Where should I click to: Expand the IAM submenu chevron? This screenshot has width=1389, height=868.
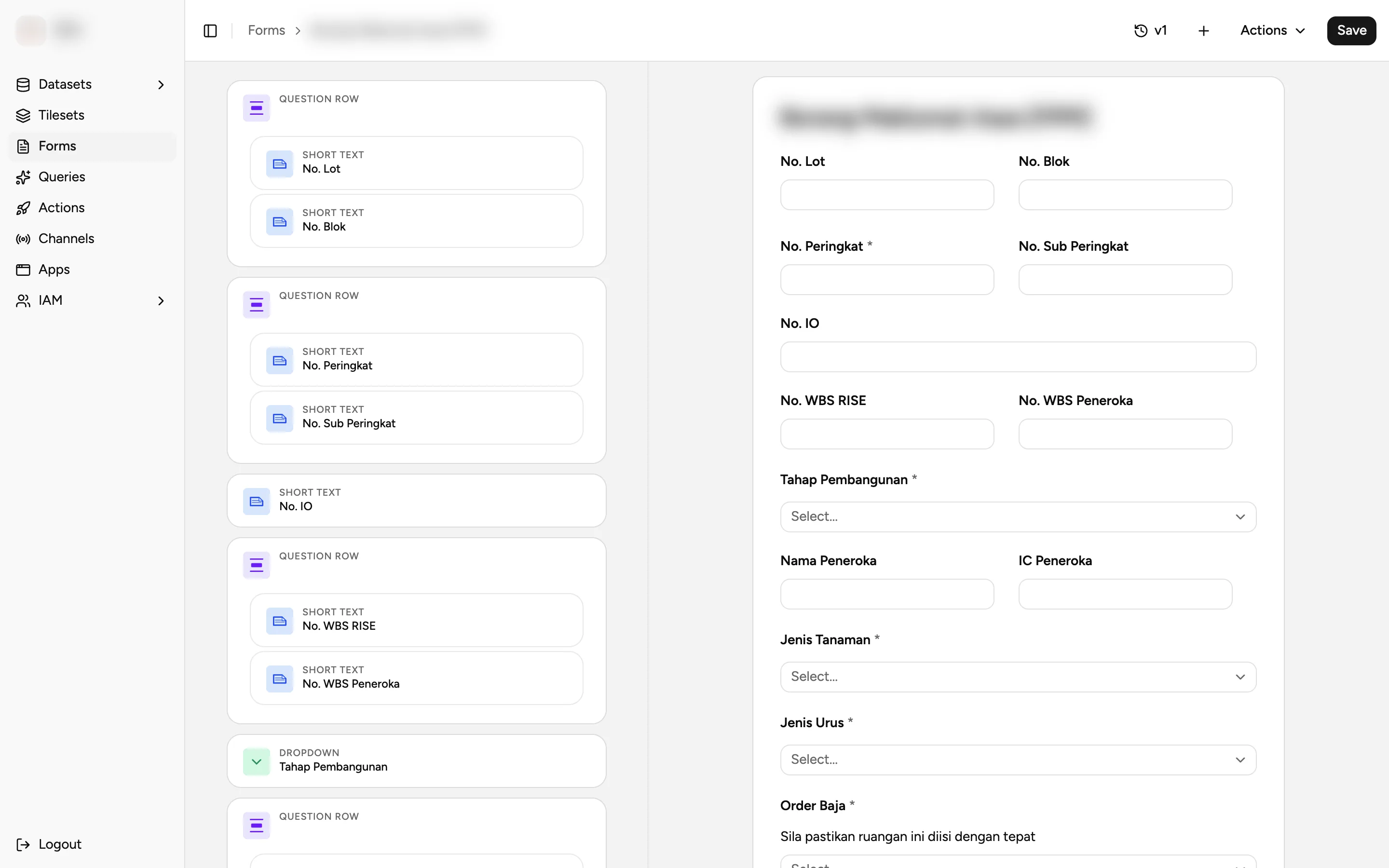(161, 301)
